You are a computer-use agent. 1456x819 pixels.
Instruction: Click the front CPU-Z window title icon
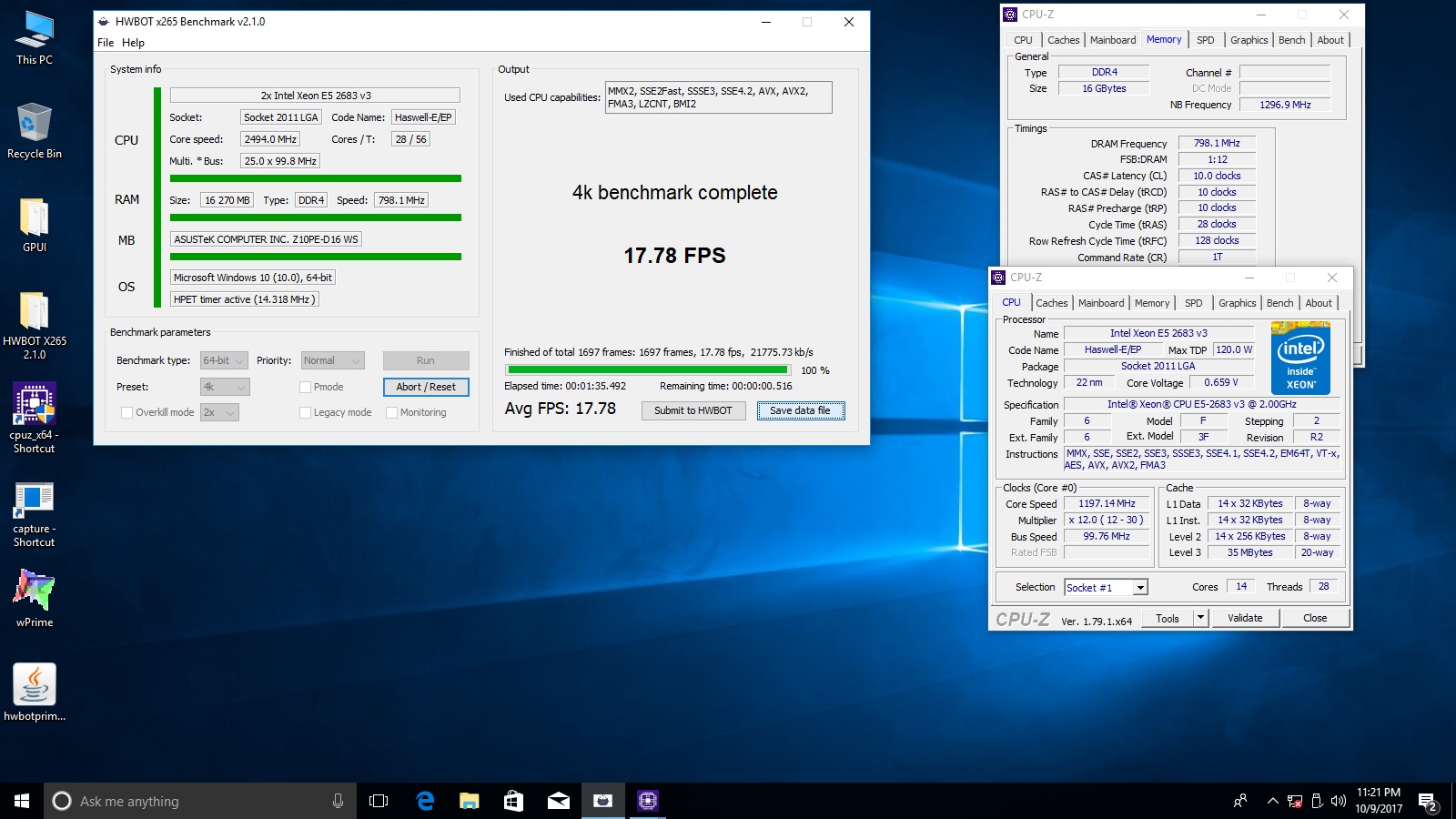pos(998,278)
